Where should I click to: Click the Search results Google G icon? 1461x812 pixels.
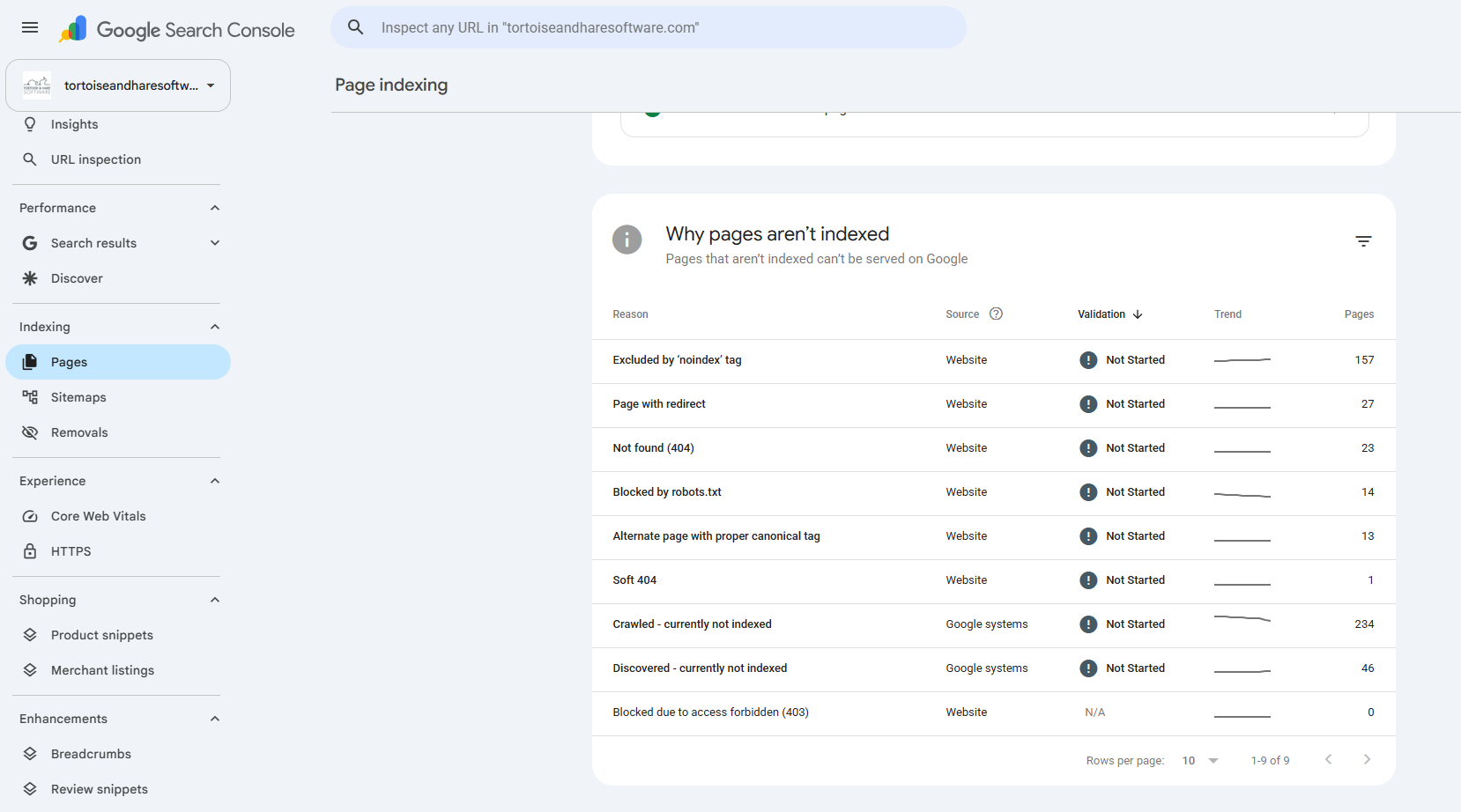30,243
